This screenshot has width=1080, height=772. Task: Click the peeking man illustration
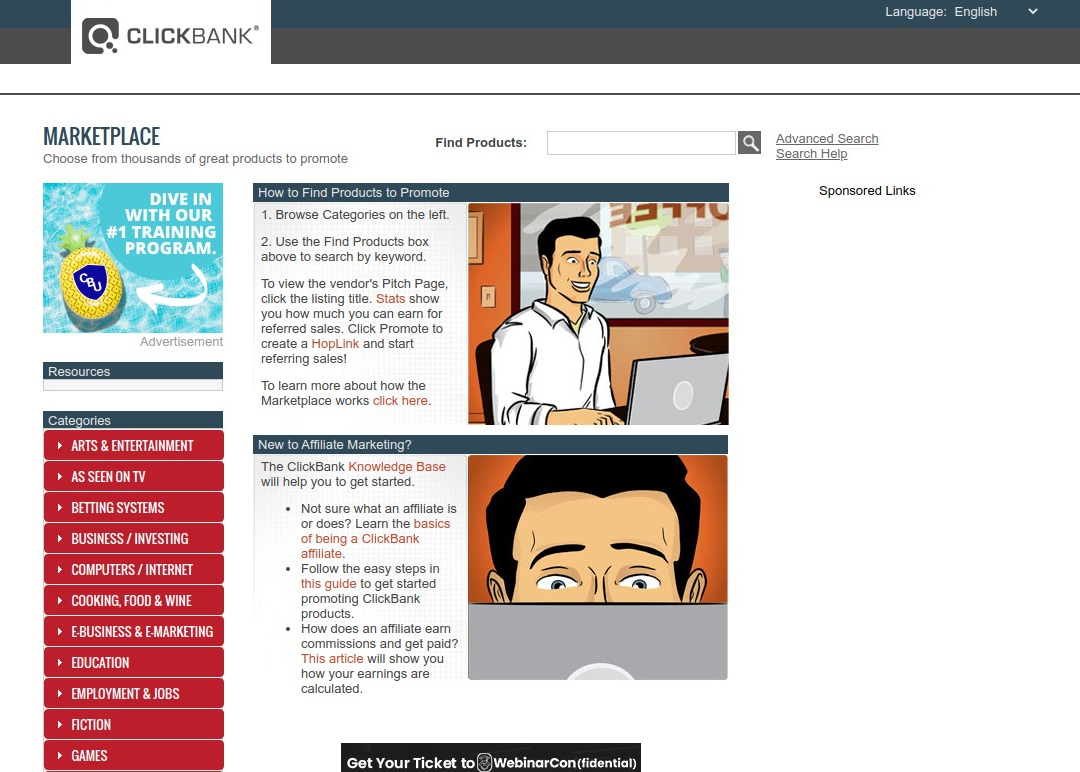pyautogui.click(x=598, y=567)
